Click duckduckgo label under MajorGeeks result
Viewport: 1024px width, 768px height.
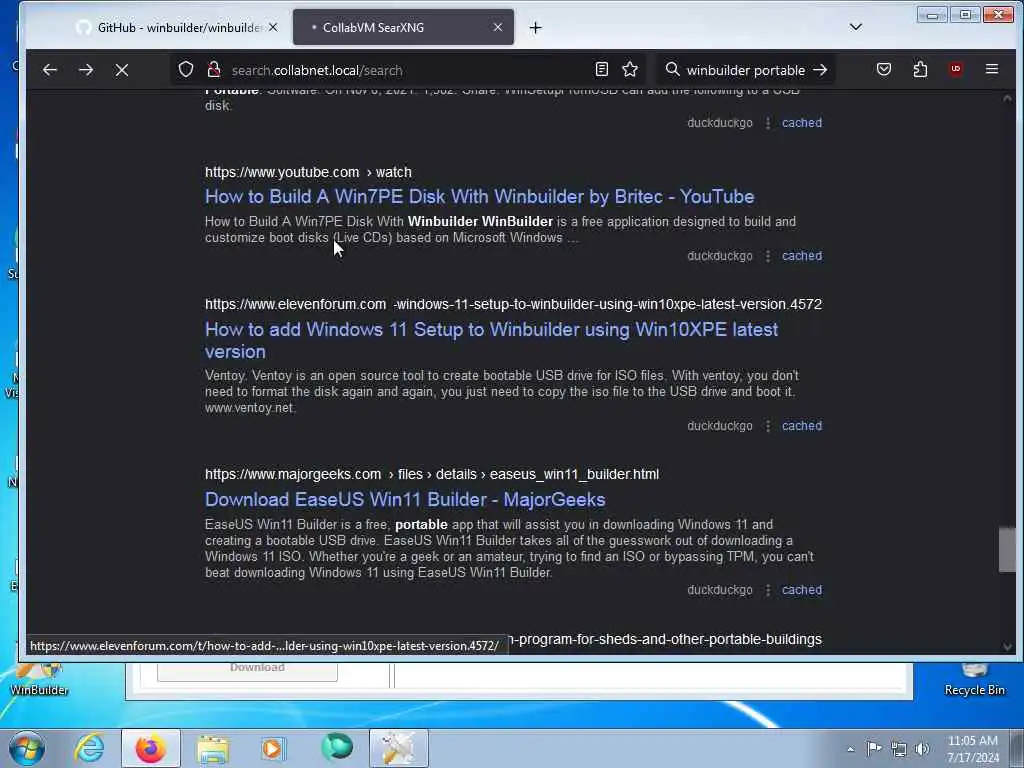[x=719, y=590]
